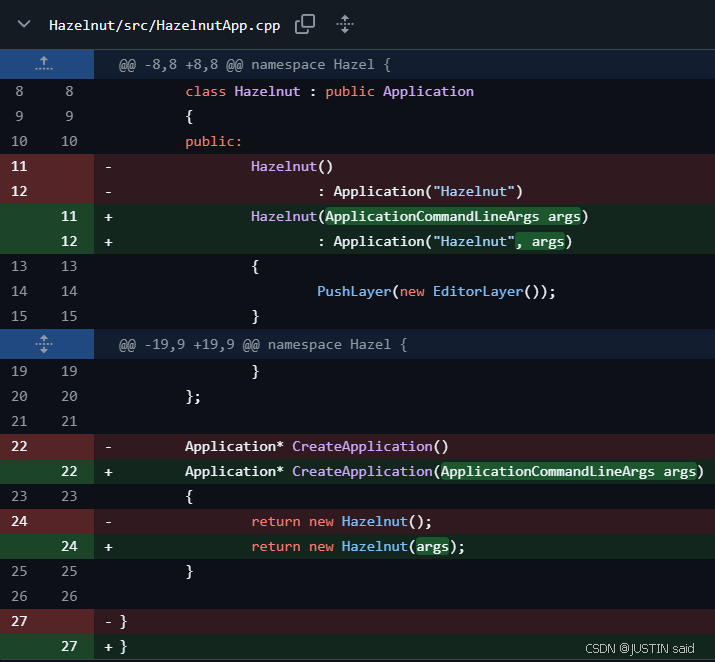
Task: Select added line number 24
Action: 69,546
